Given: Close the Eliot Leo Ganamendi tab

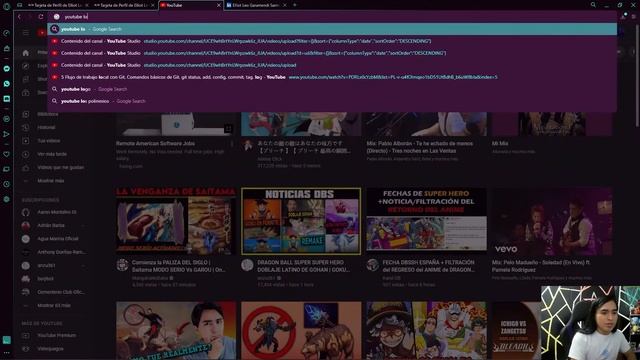Looking at the screenshot, I should pos(284,5).
